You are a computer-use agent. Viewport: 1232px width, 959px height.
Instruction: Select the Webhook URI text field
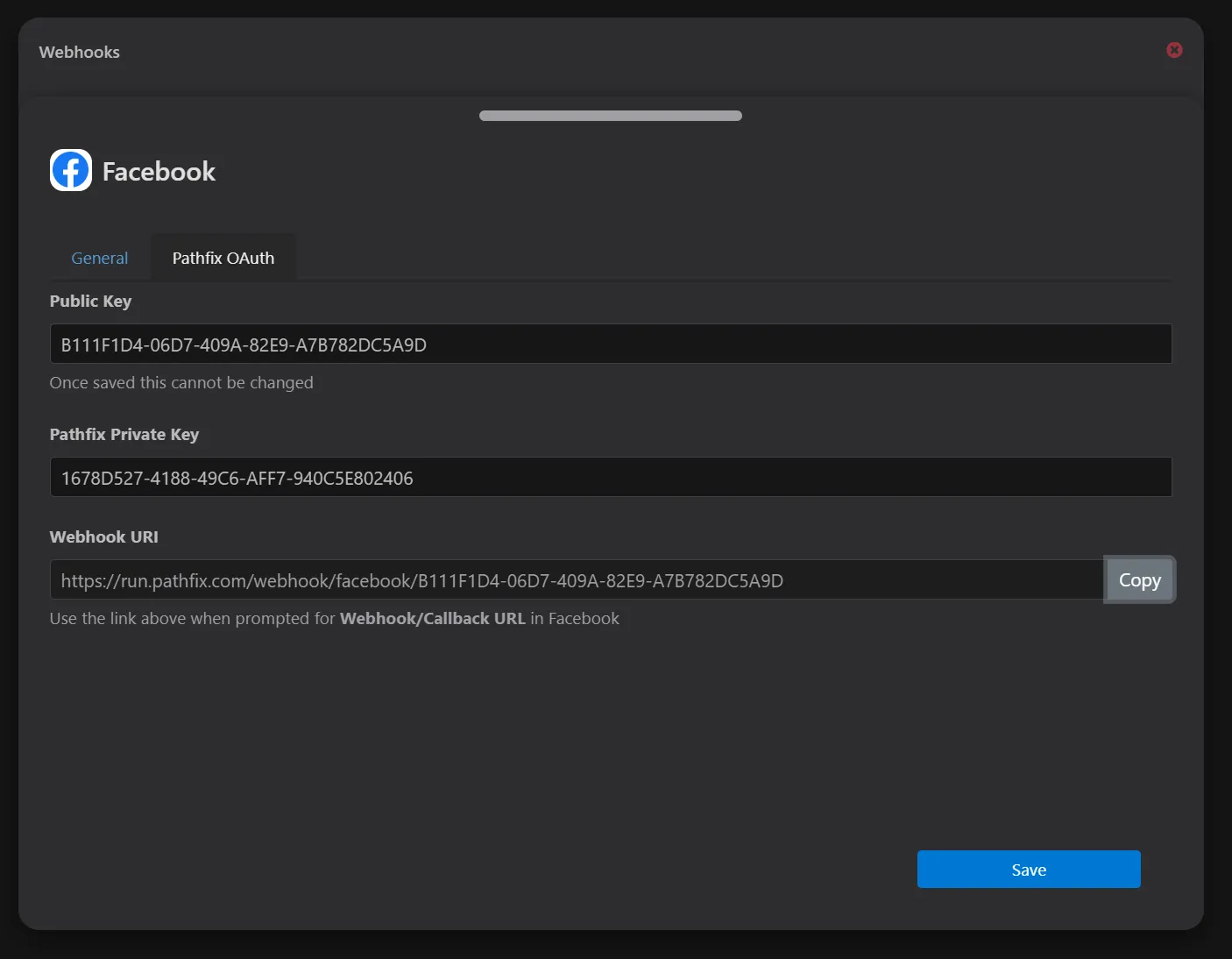pos(577,579)
